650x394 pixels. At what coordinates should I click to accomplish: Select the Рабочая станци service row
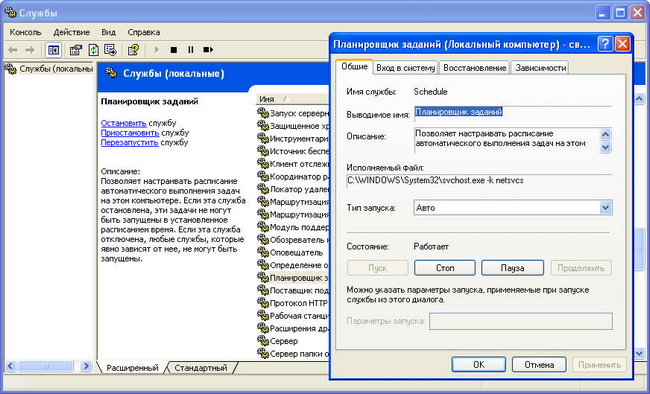click(293, 316)
